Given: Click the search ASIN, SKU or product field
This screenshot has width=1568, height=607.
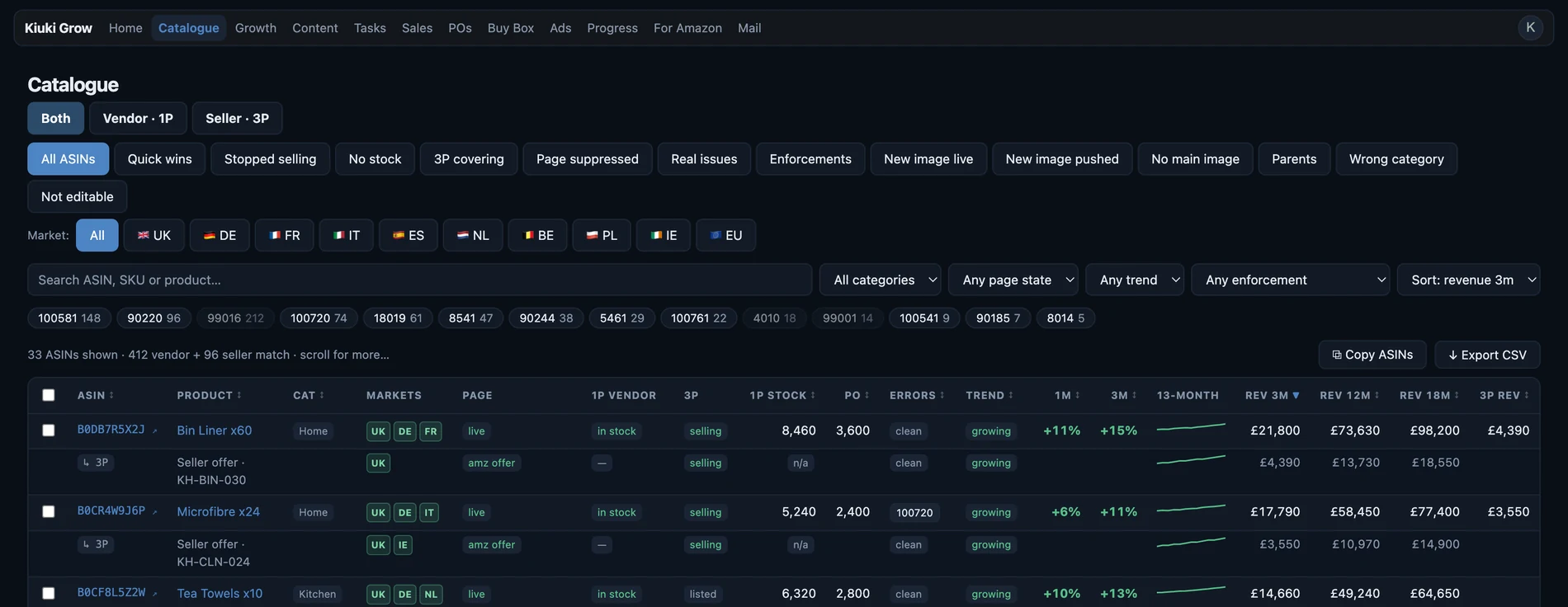Looking at the screenshot, I should point(420,280).
